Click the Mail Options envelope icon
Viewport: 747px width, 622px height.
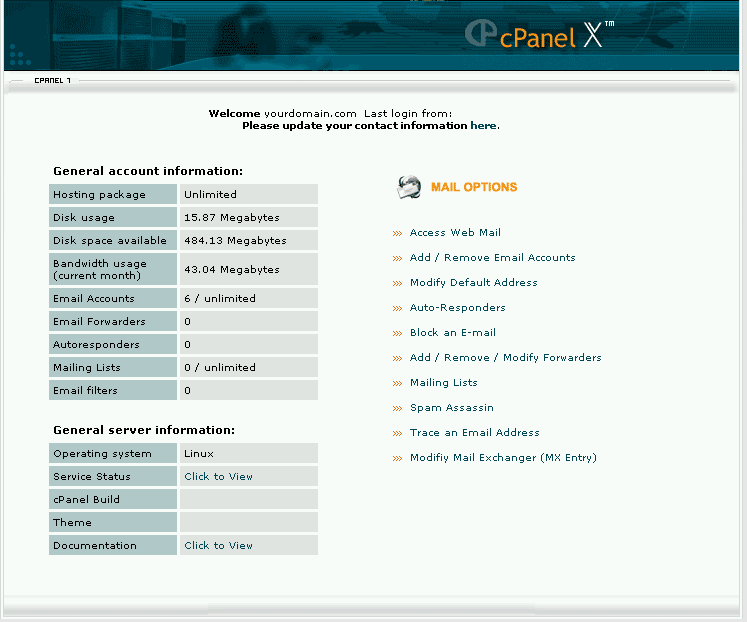pyautogui.click(x=408, y=187)
